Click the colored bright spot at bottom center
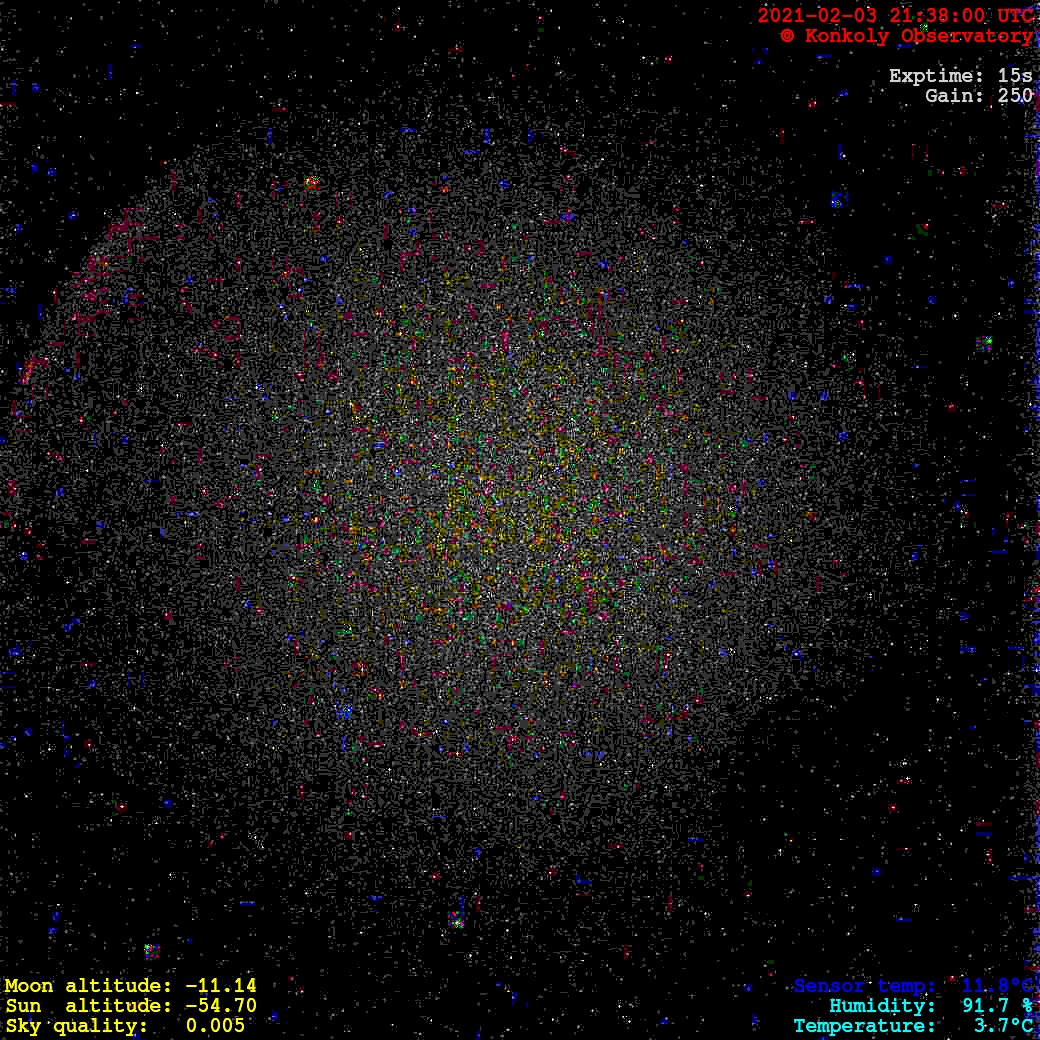 tap(456, 919)
